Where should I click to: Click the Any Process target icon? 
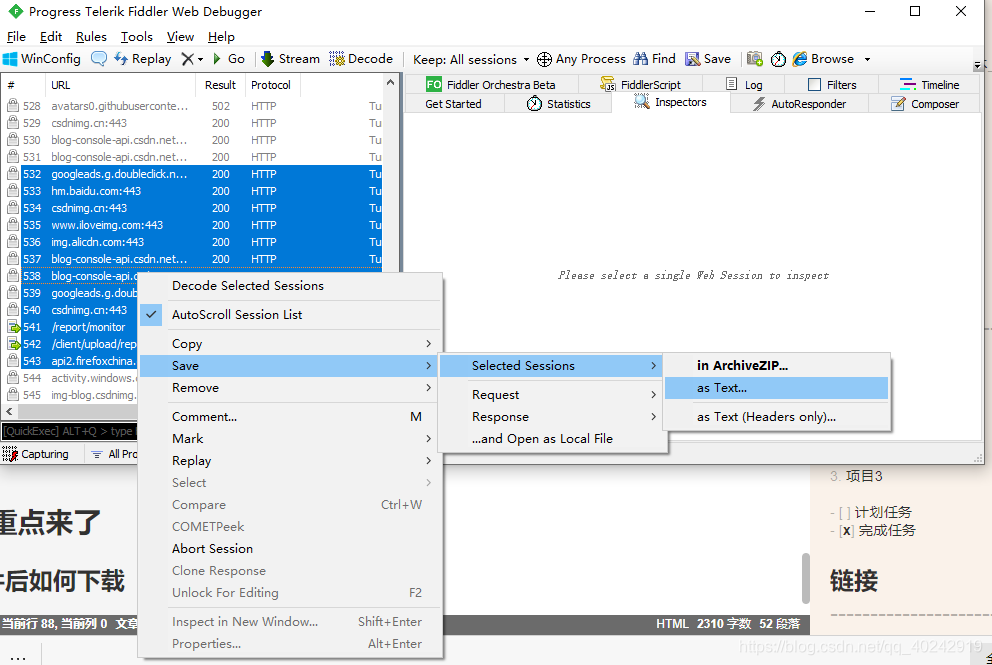coord(544,59)
